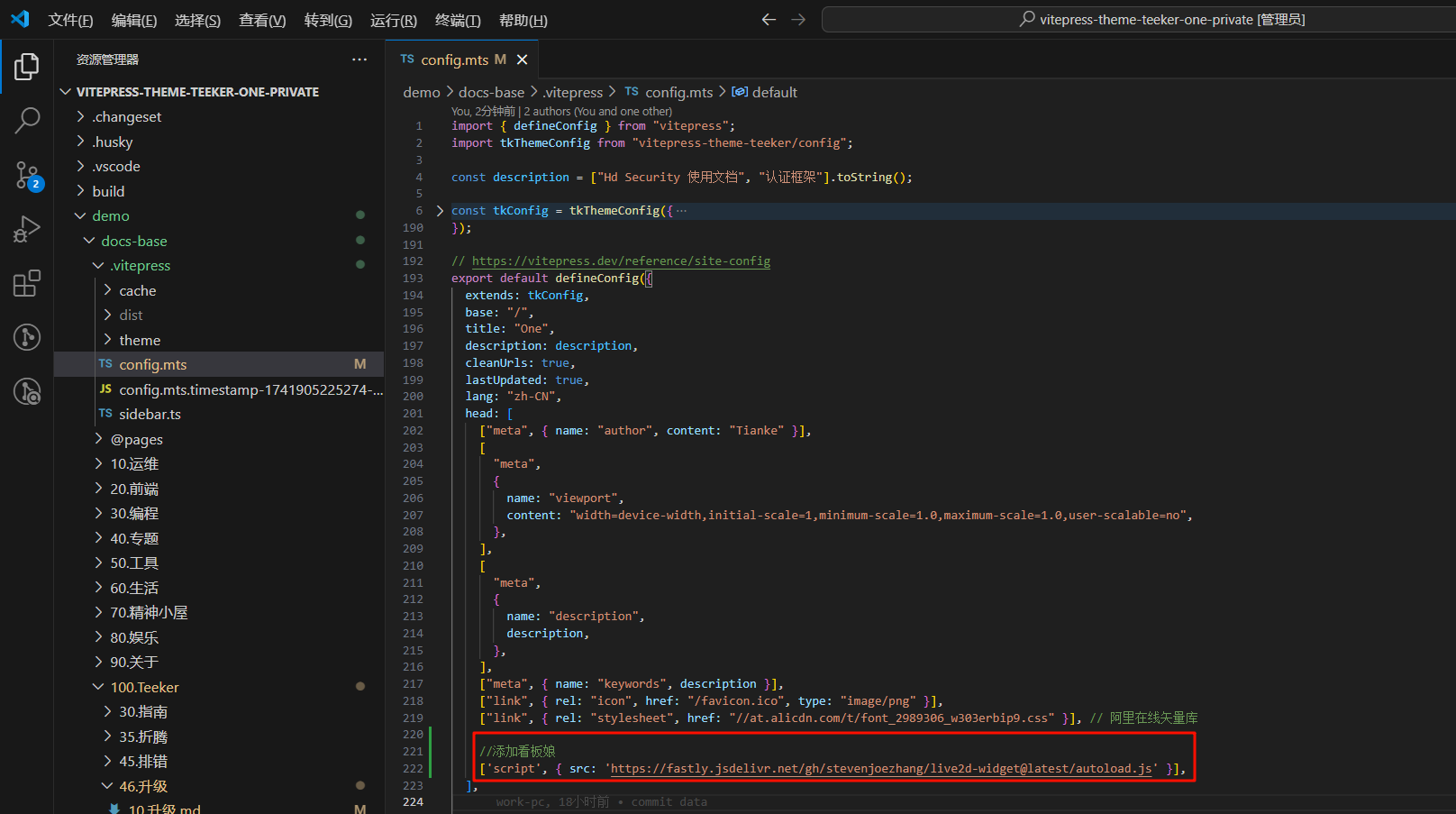Image resolution: width=1456 pixels, height=814 pixels.
Task: Click breadcrumb segment config.mts
Action: coord(679,92)
